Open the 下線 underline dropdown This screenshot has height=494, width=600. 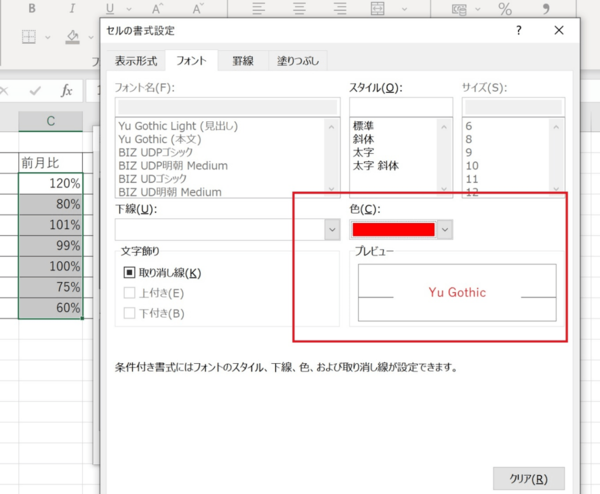tap(332, 229)
